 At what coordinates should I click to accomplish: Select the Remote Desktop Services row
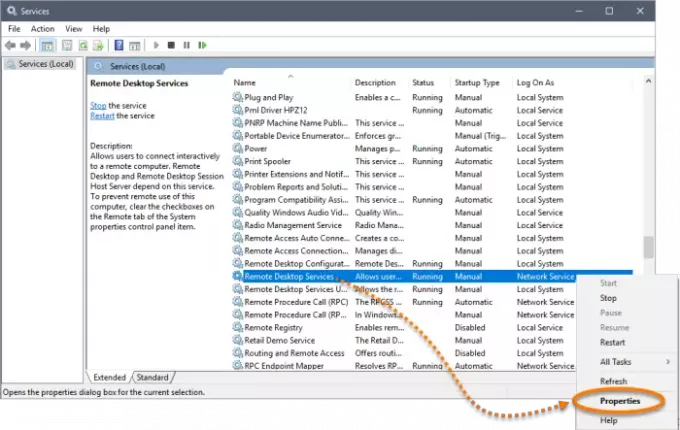coord(432,276)
